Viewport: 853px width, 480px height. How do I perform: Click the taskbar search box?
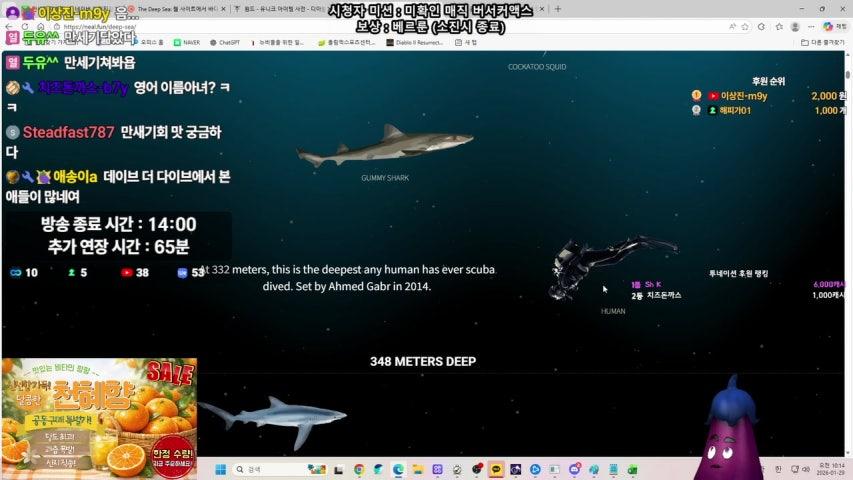[x=280, y=469]
